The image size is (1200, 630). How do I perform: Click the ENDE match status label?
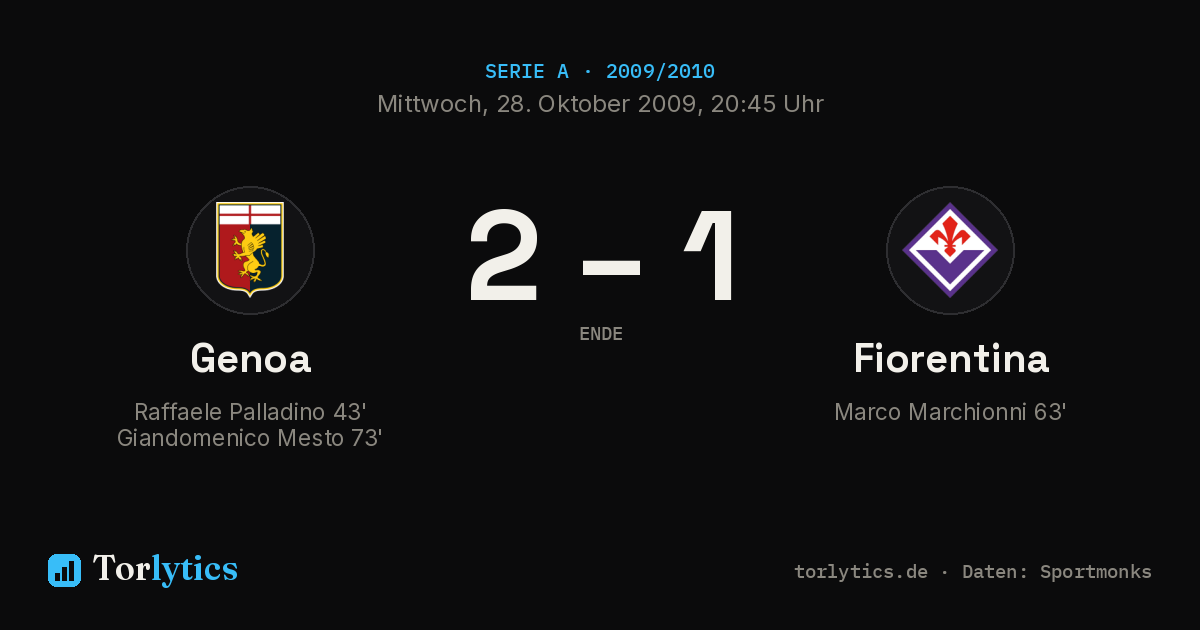click(601, 334)
